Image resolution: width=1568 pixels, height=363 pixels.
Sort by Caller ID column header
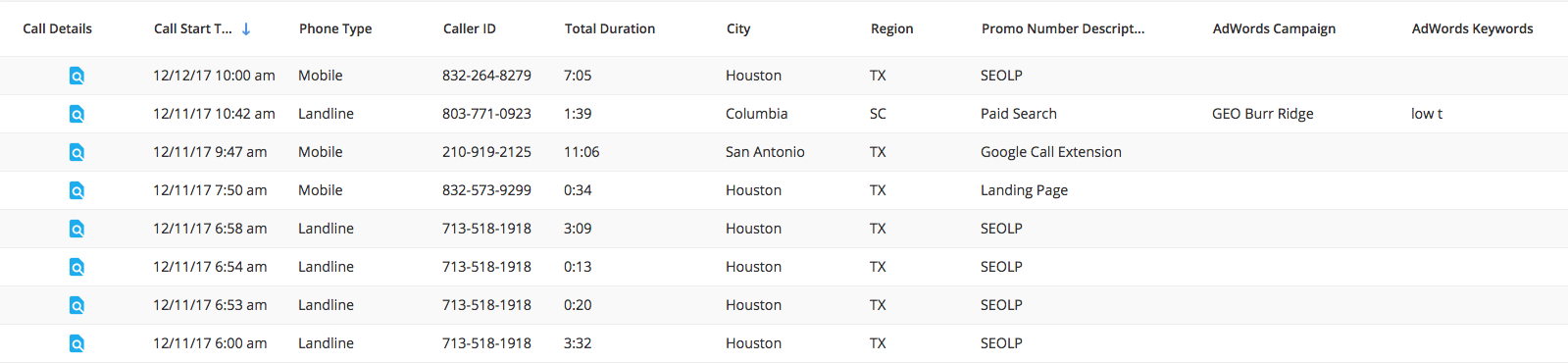coord(470,28)
